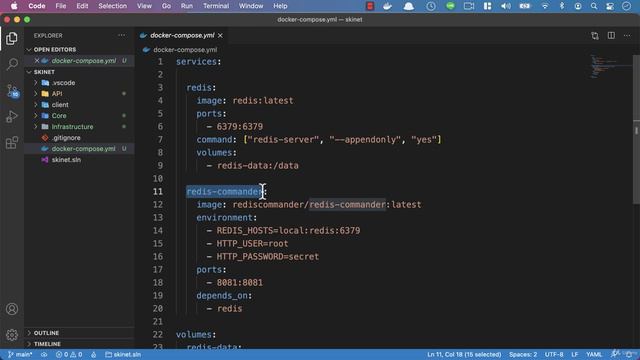The height and width of the screenshot is (360, 640).
Task: Open the Search view in activity bar
Action: [x=12, y=64]
